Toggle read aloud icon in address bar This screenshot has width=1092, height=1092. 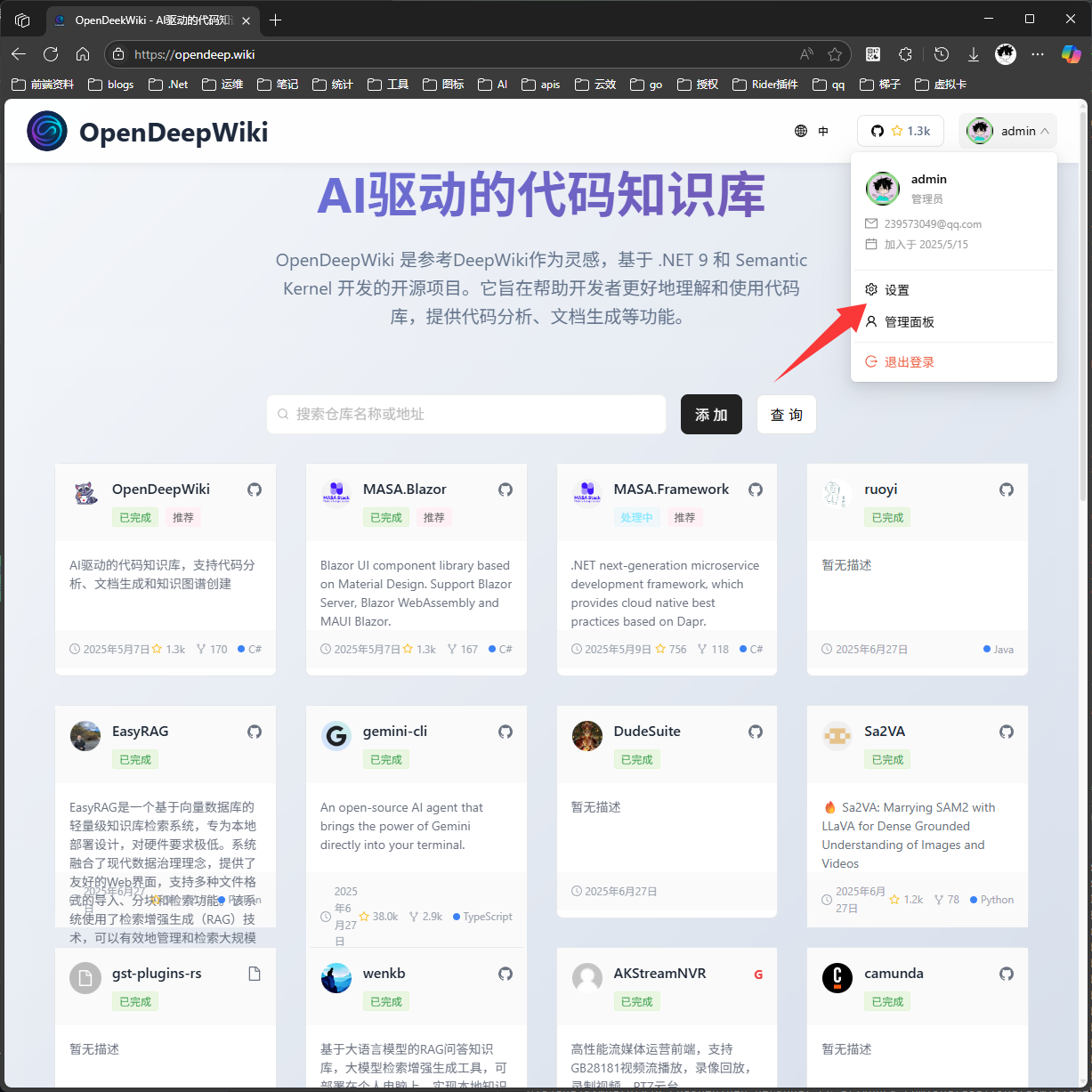click(x=806, y=54)
